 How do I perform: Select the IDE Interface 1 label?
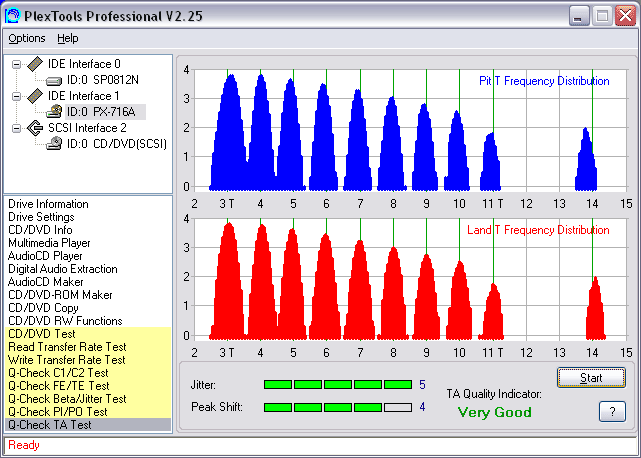(x=84, y=96)
